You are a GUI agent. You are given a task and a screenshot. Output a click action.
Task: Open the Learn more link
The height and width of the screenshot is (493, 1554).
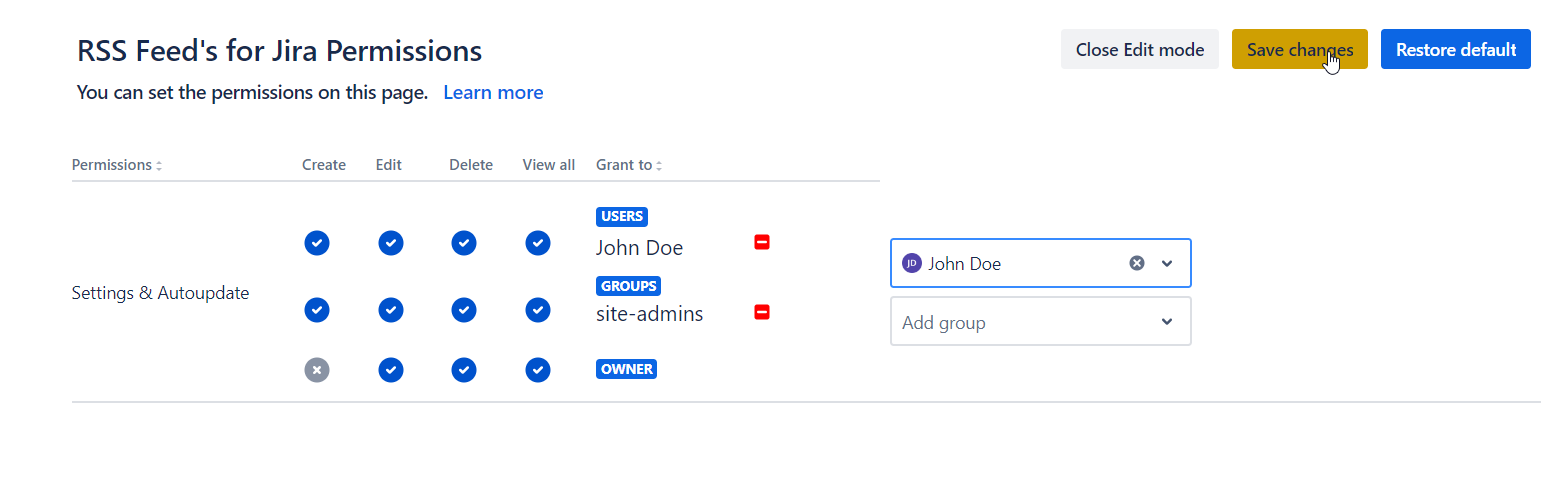pos(493,93)
